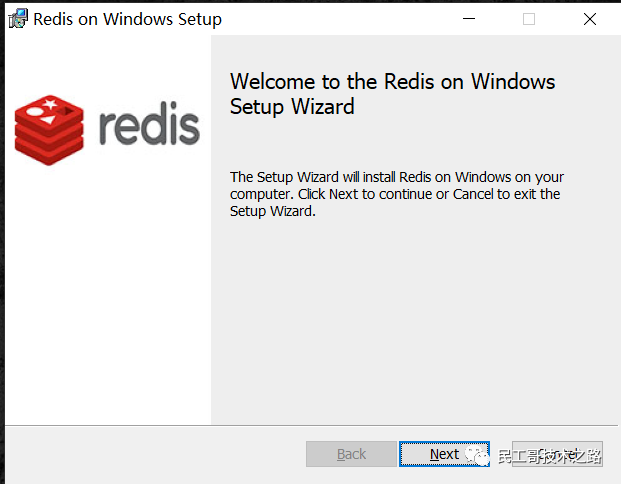
Task: Click the Redis logo image
Action: pos(107,130)
